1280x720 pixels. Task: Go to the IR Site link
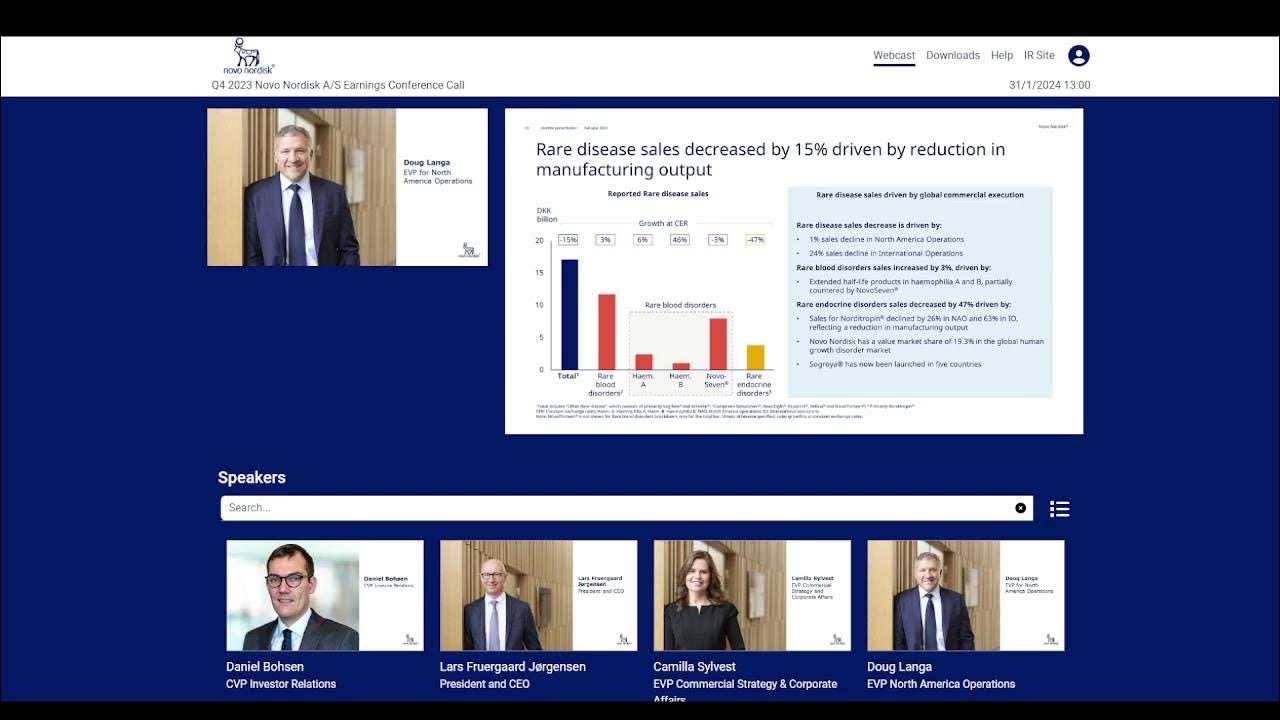[1039, 56]
